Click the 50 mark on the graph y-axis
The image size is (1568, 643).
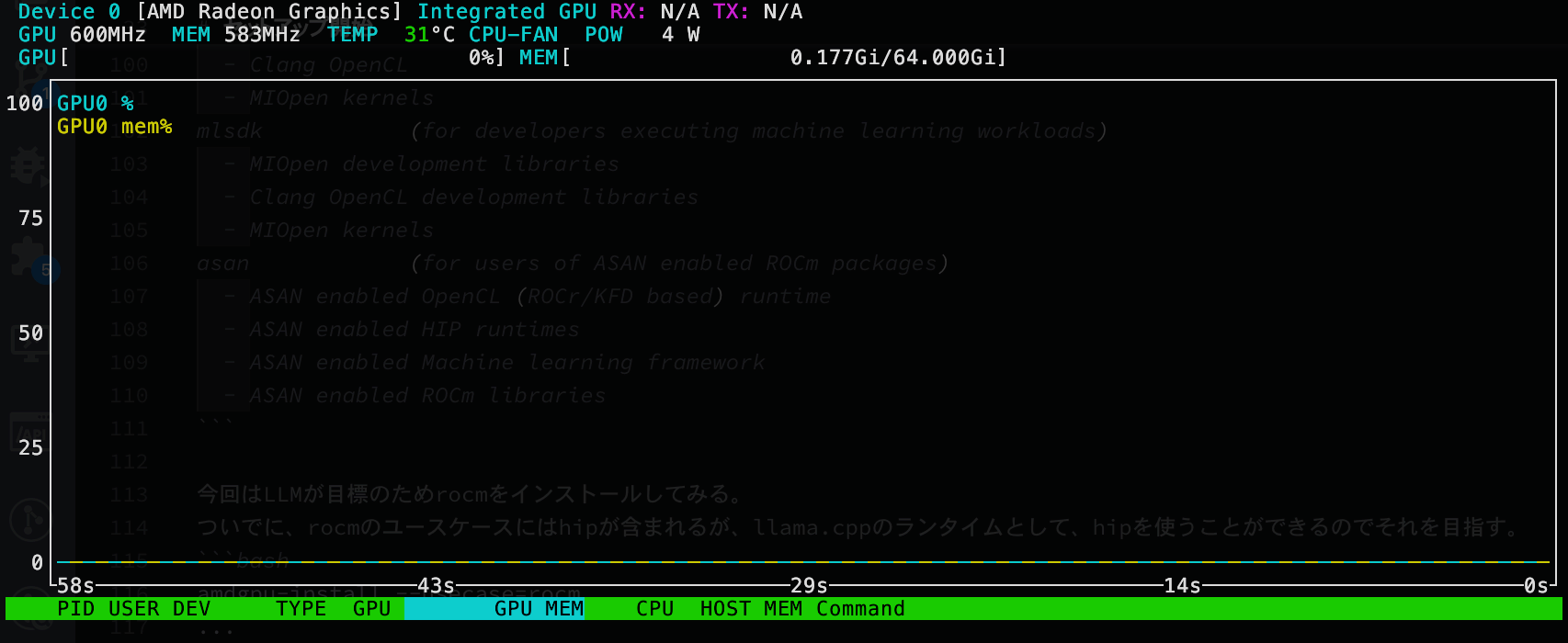[x=31, y=333]
